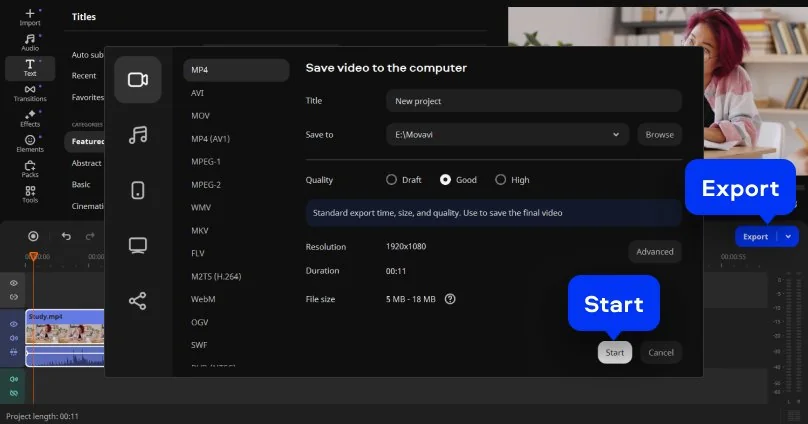Open the Save to folder dropdown
This screenshot has height=424, width=808.
[508, 134]
